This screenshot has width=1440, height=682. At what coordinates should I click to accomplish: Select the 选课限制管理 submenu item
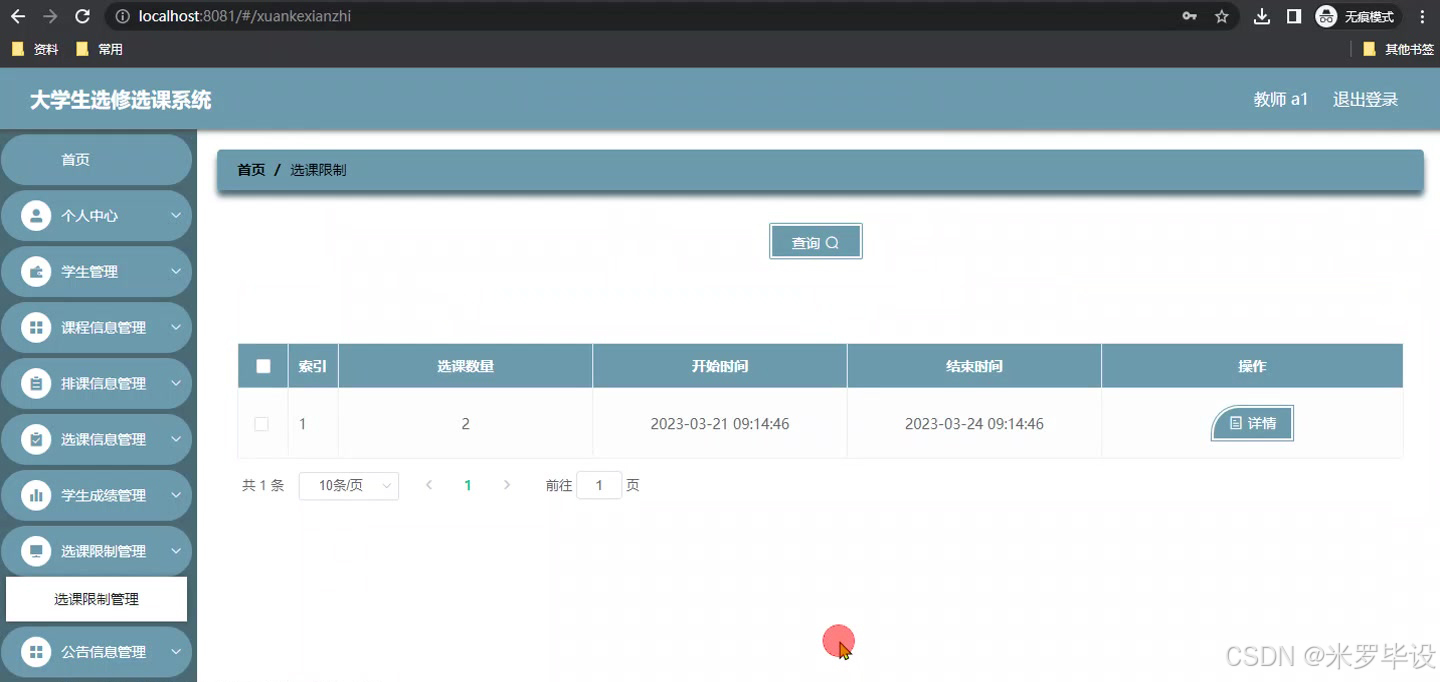(x=96, y=599)
